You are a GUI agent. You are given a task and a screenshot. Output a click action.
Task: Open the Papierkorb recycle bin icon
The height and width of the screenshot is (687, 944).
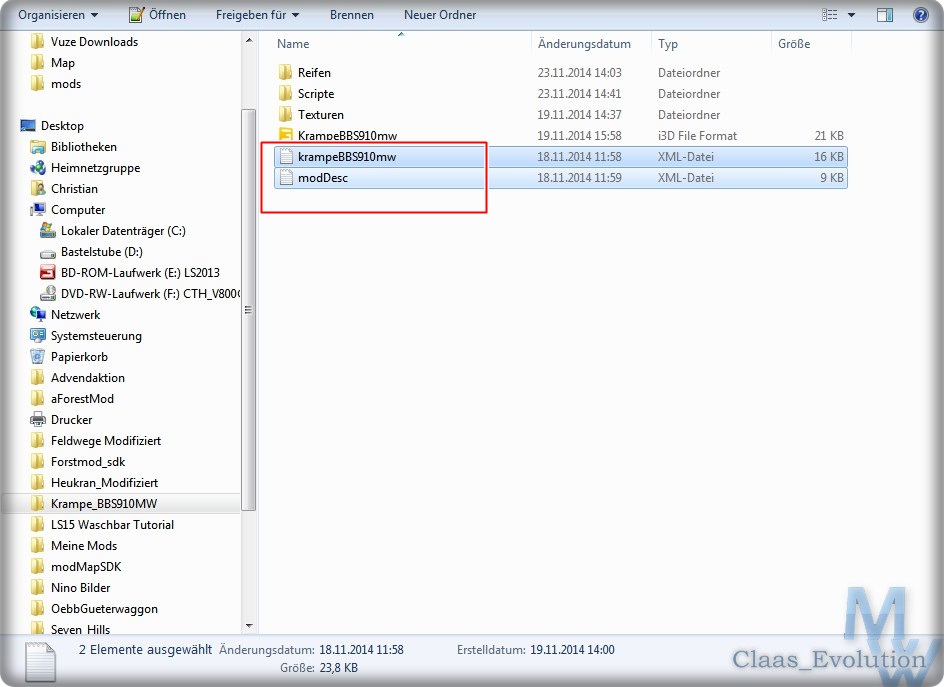(38, 357)
